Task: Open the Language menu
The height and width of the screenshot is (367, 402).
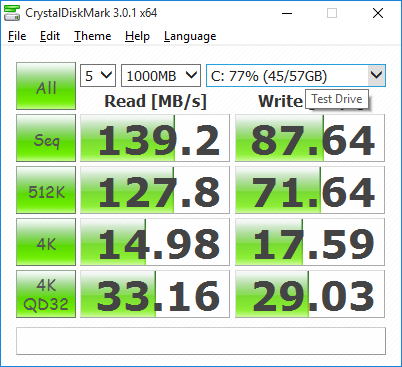Action: 190,36
